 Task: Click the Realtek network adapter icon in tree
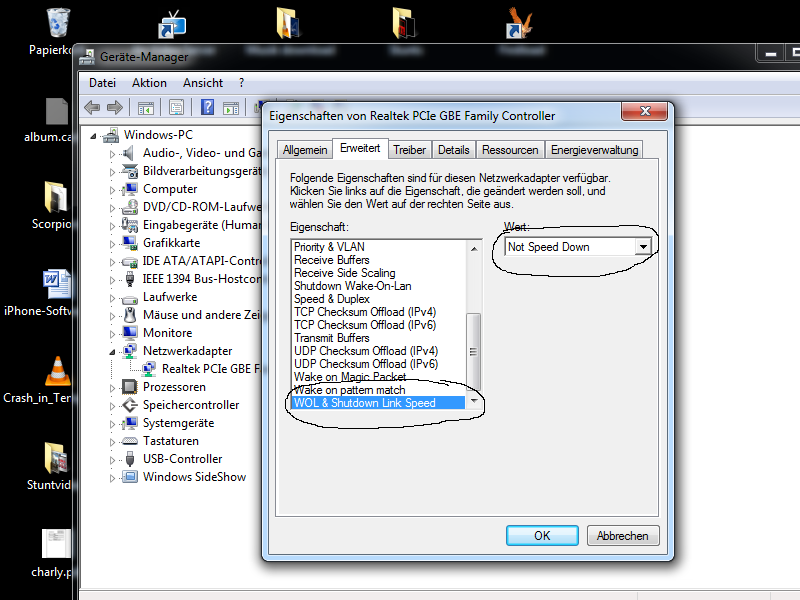(149, 369)
